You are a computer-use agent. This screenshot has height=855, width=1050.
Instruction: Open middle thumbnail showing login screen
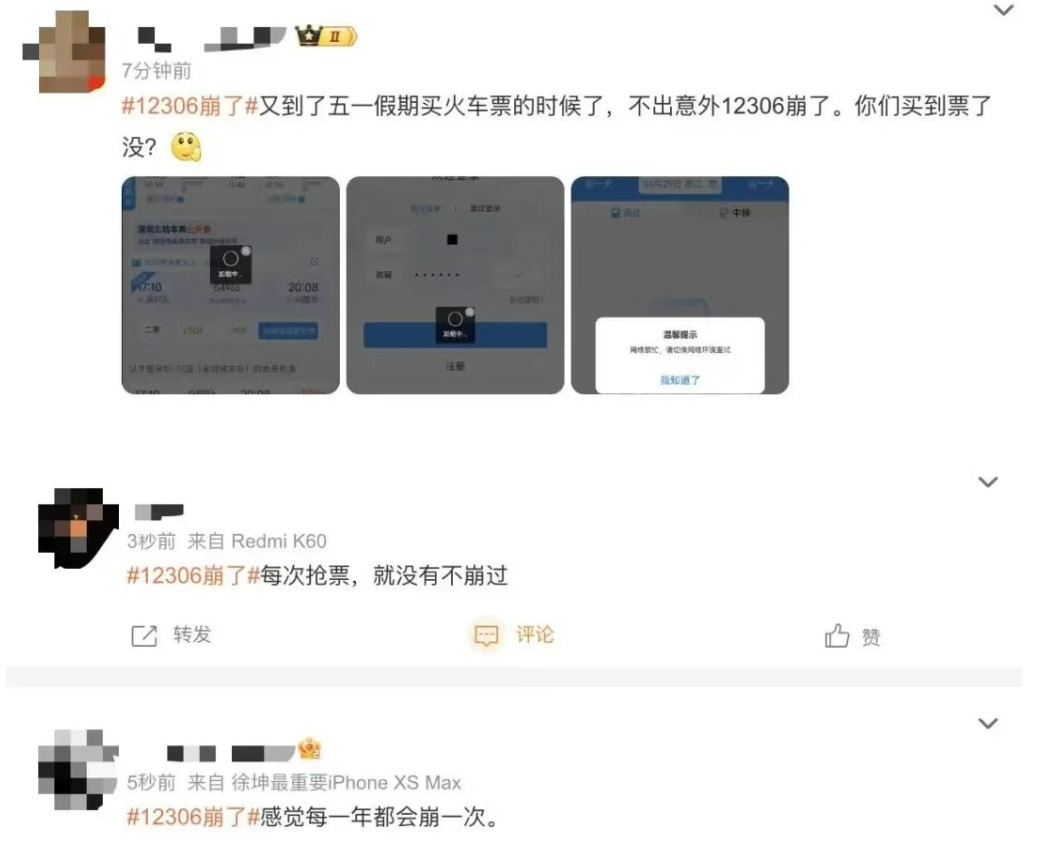click(455, 285)
